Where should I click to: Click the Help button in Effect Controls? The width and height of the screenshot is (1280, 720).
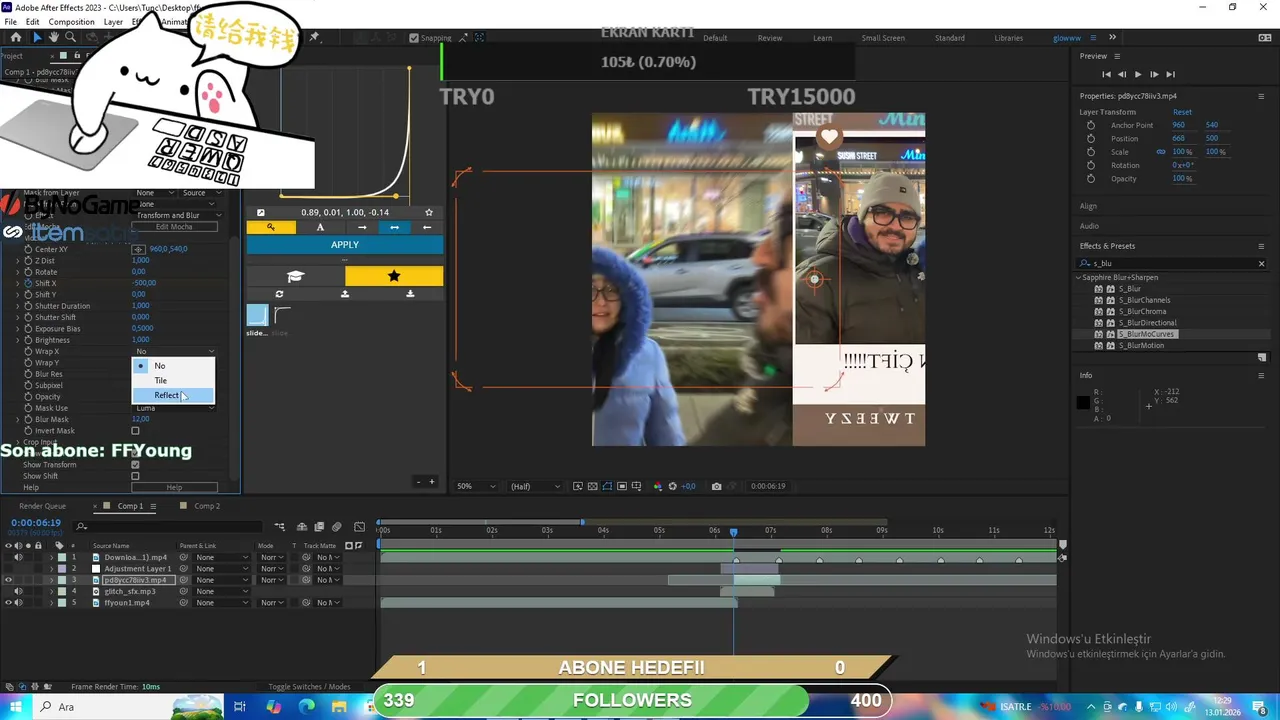click(175, 487)
